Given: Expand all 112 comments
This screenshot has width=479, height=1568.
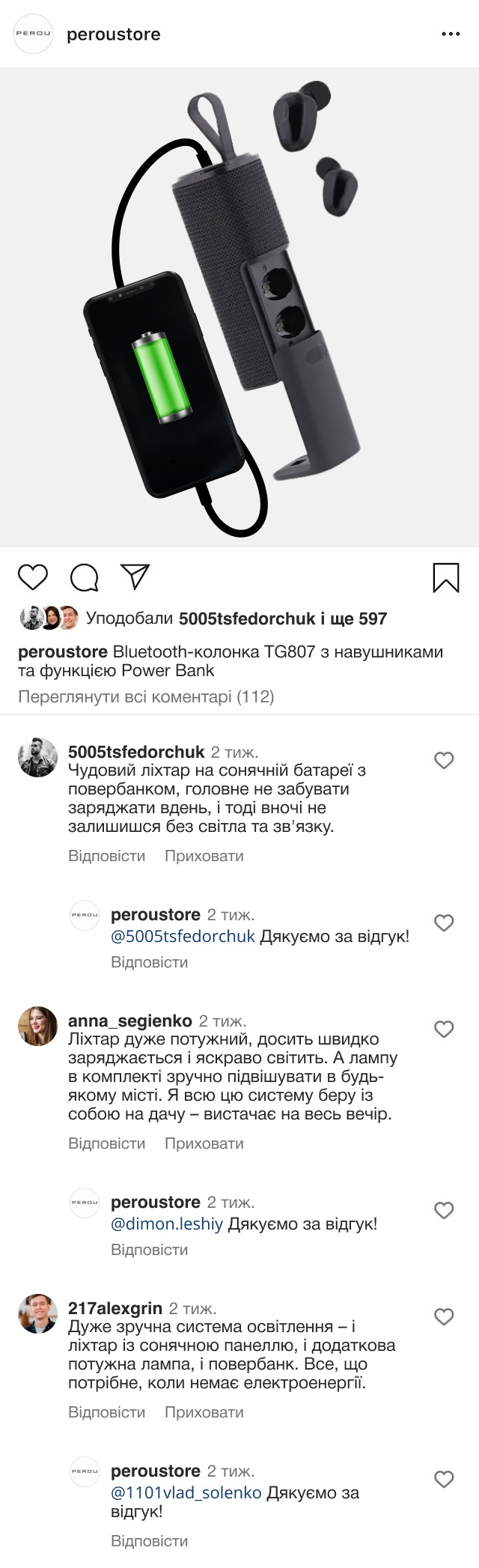Looking at the screenshot, I should pyautogui.click(x=146, y=697).
